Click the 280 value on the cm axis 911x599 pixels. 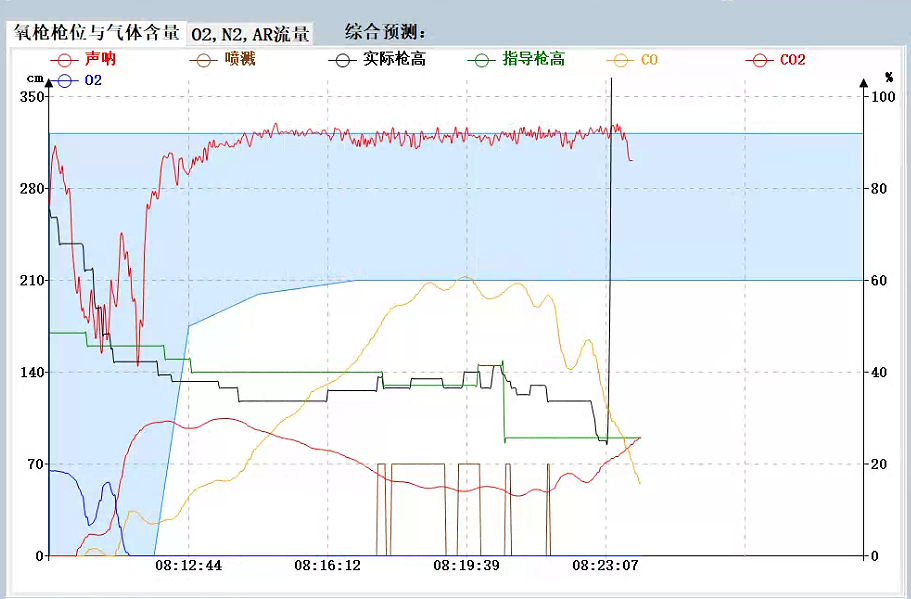[x=32, y=188]
